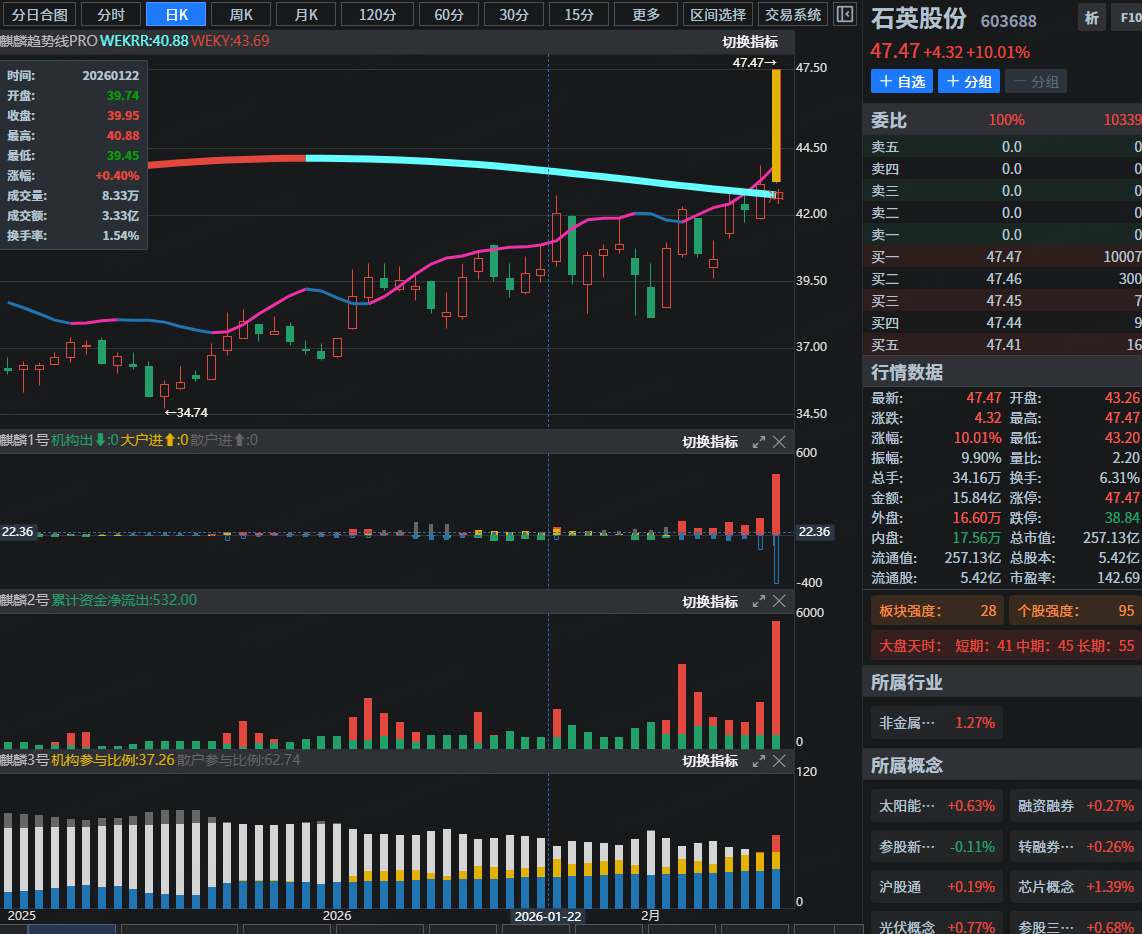Viewport: 1142px width, 934px height.
Task: Close the 麒麟2号 indicator panel
Action: pyautogui.click(x=780, y=601)
